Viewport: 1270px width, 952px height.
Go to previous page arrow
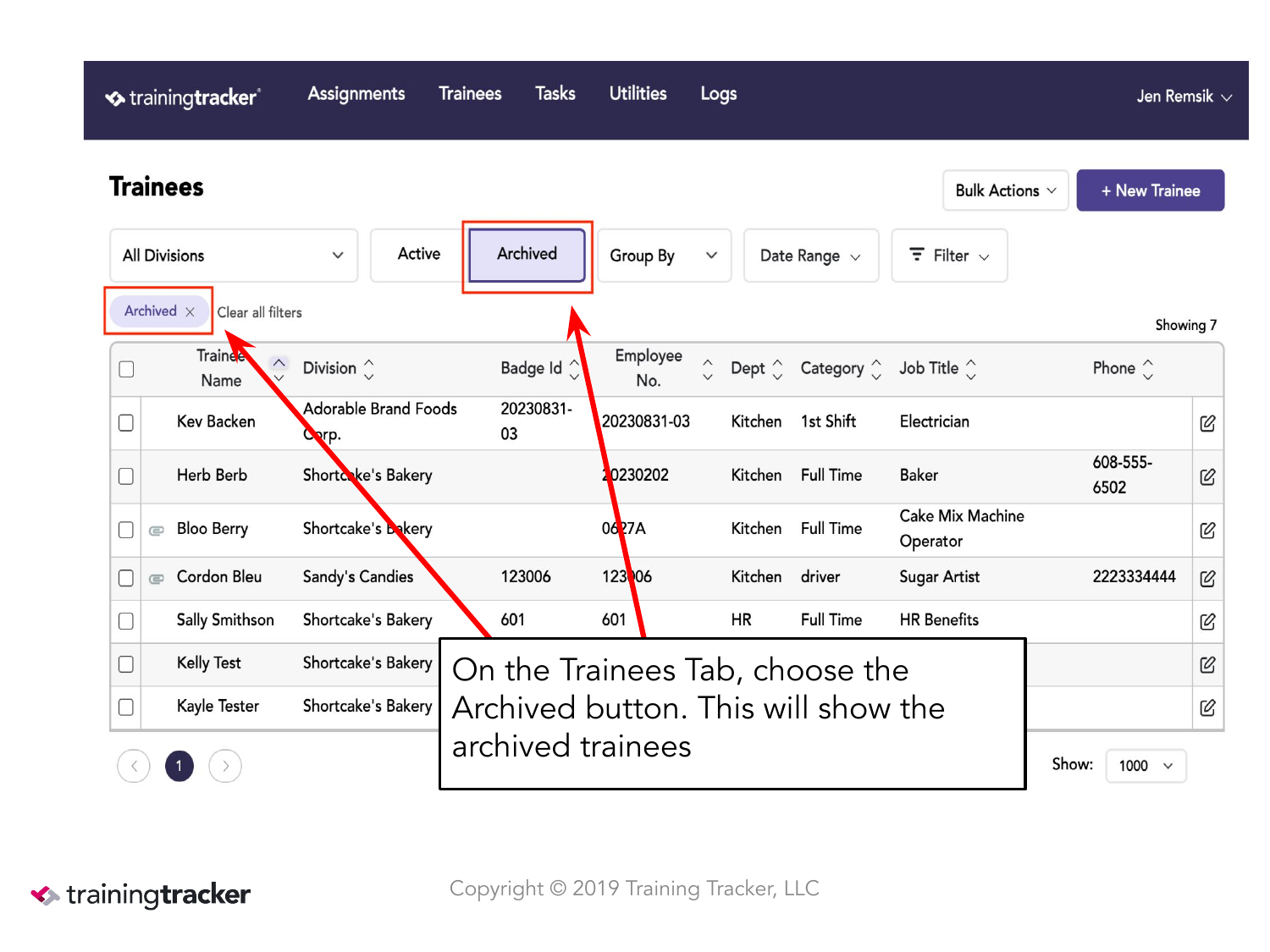pyautogui.click(x=134, y=766)
